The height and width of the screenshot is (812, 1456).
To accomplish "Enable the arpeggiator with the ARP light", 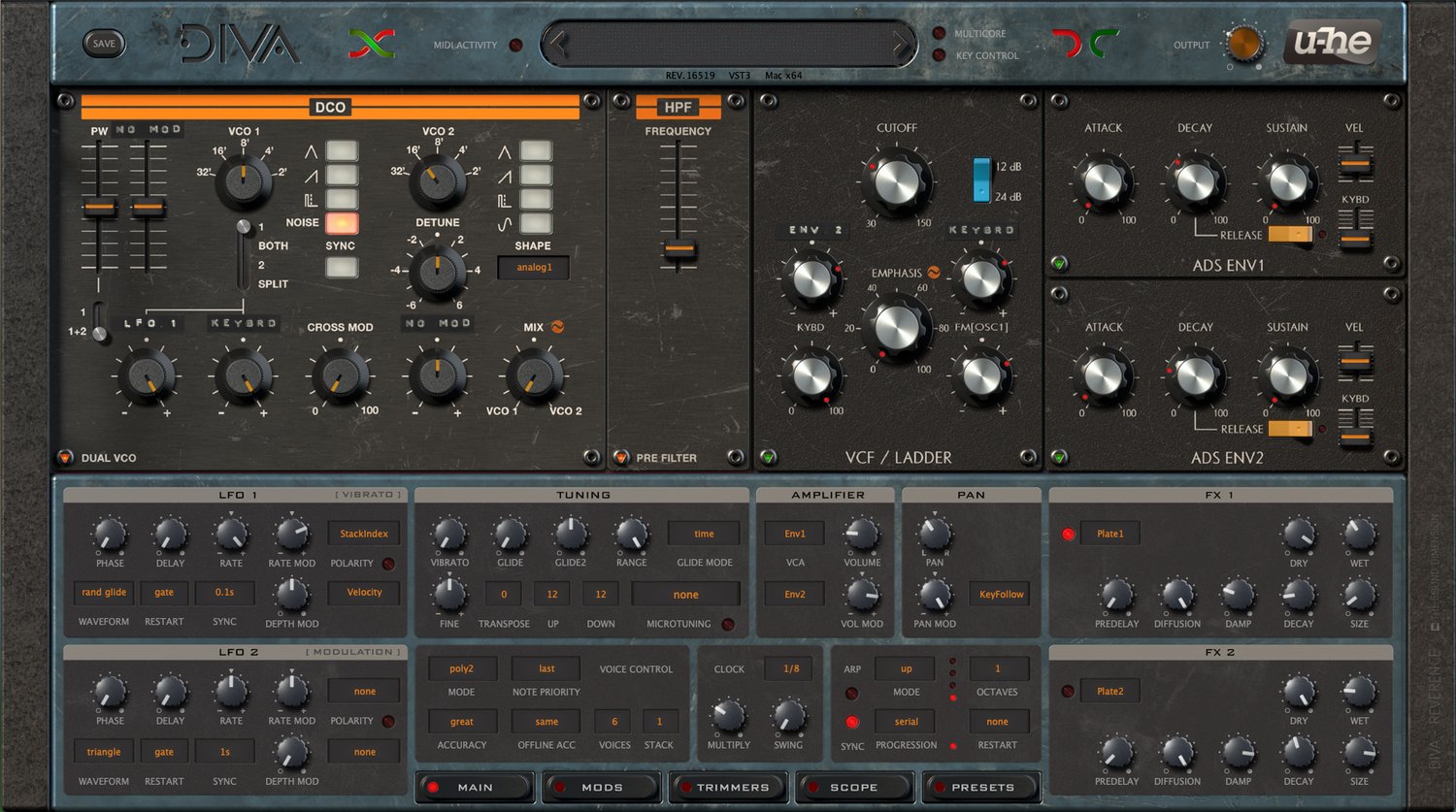I will pos(851,694).
